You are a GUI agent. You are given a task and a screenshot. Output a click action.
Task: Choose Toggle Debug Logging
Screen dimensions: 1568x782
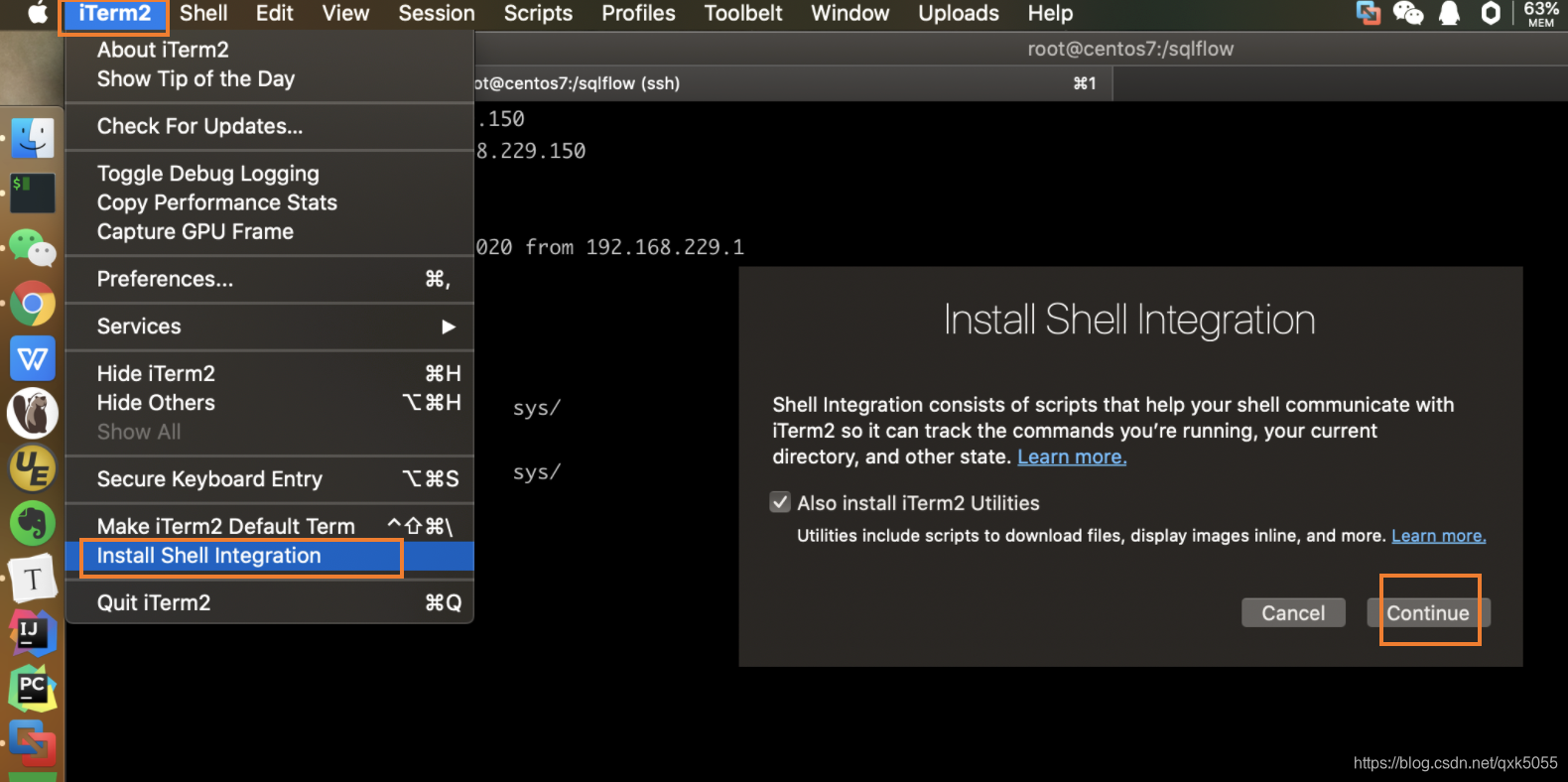pyautogui.click(x=270, y=174)
